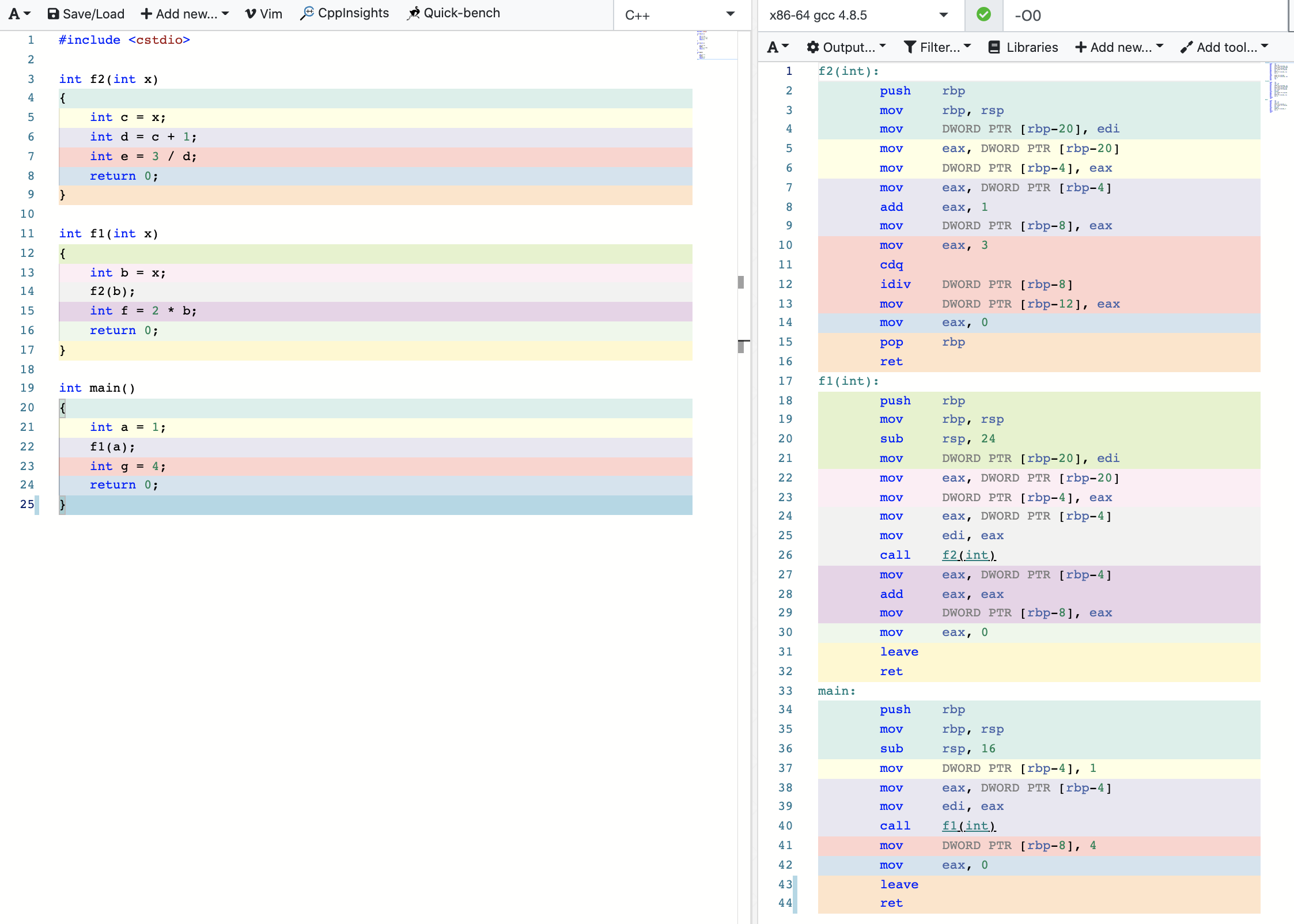Click the "int main()" line
This screenshot has height=924, width=1294.
(97, 388)
